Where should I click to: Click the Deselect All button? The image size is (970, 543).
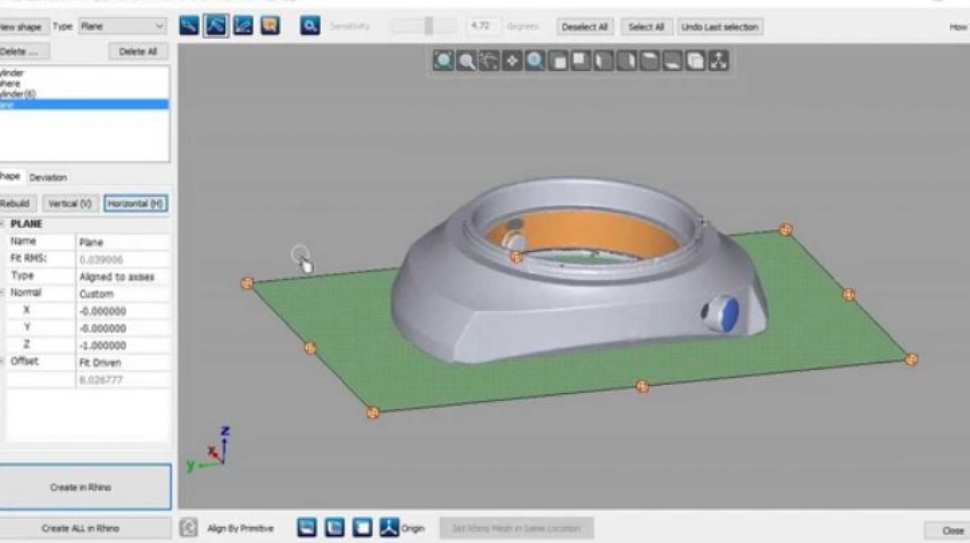(586, 27)
